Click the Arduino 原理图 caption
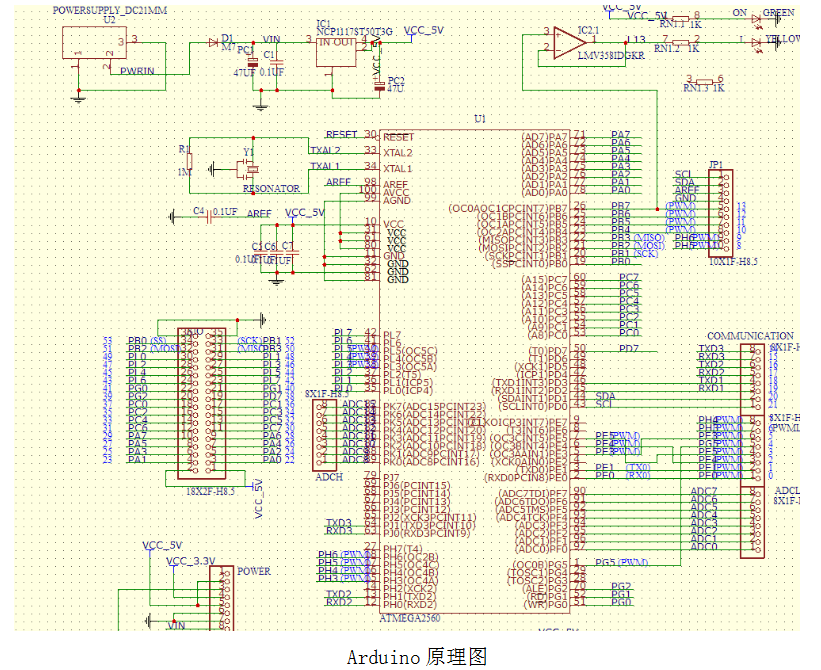Viewport: 821px width, 670px height. point(417,657)
